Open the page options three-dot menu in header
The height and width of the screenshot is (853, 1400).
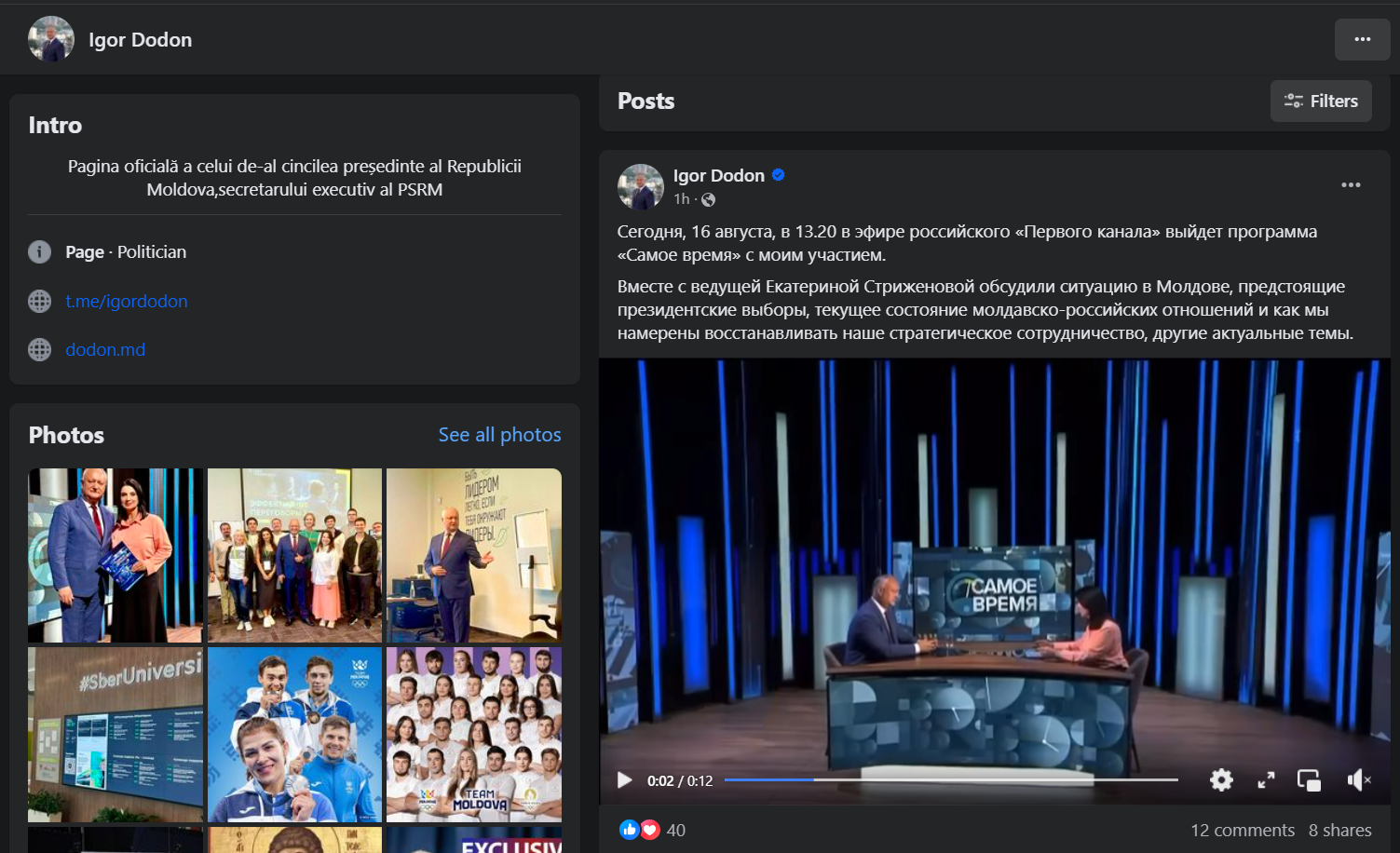click(1362, 39)
